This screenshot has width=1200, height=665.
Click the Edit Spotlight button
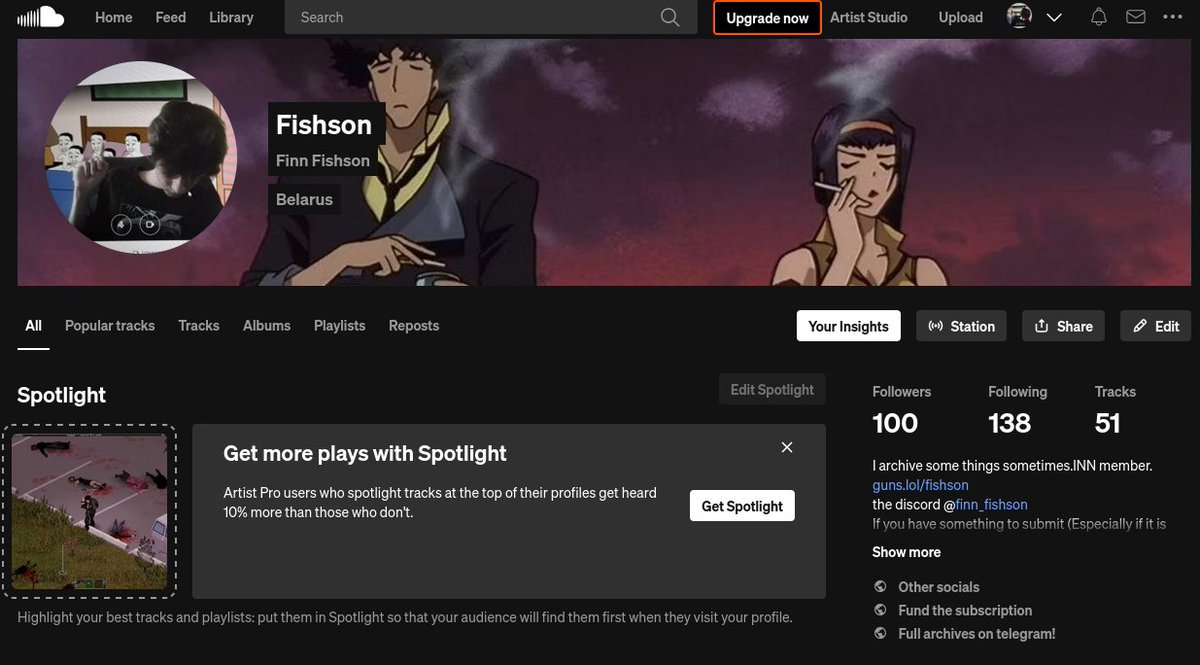tap(772, 390)
